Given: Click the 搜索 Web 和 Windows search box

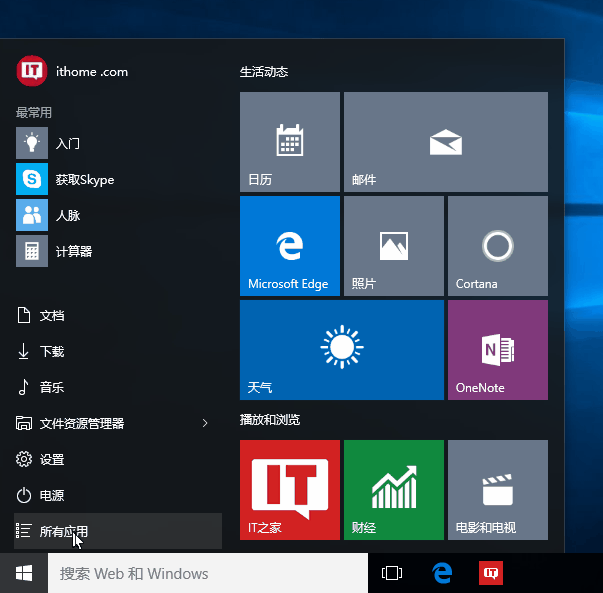Looking at the screenshot, I should point(208,574).
